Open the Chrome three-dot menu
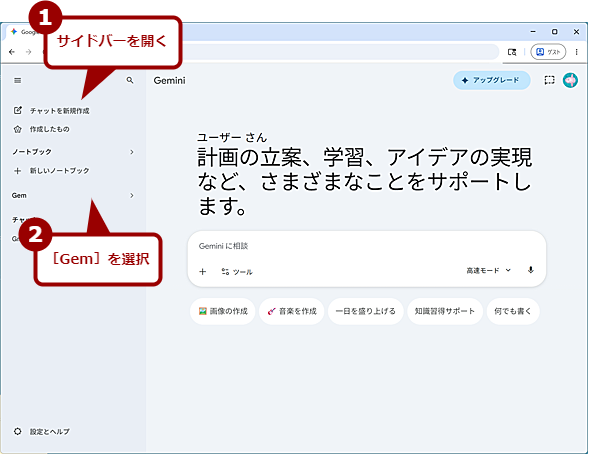 coord(576,52)
